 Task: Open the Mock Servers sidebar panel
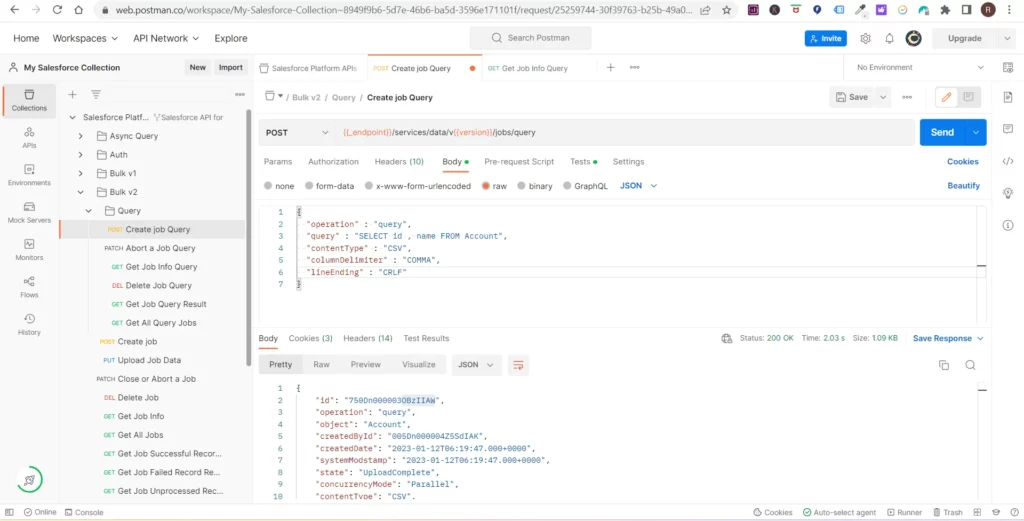click(29, 212)
